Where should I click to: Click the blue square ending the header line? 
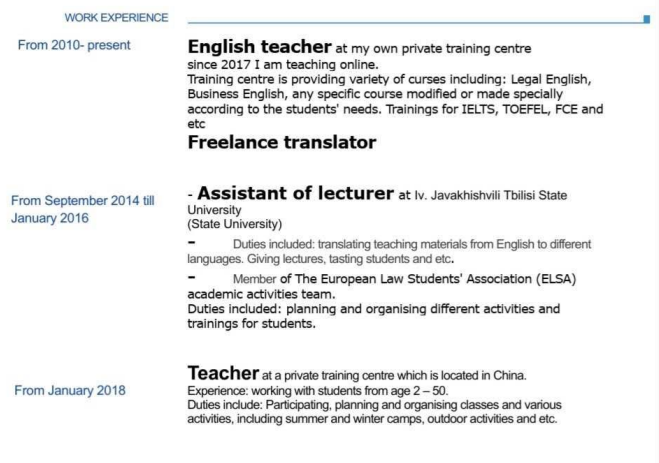[x=645, y=19]
